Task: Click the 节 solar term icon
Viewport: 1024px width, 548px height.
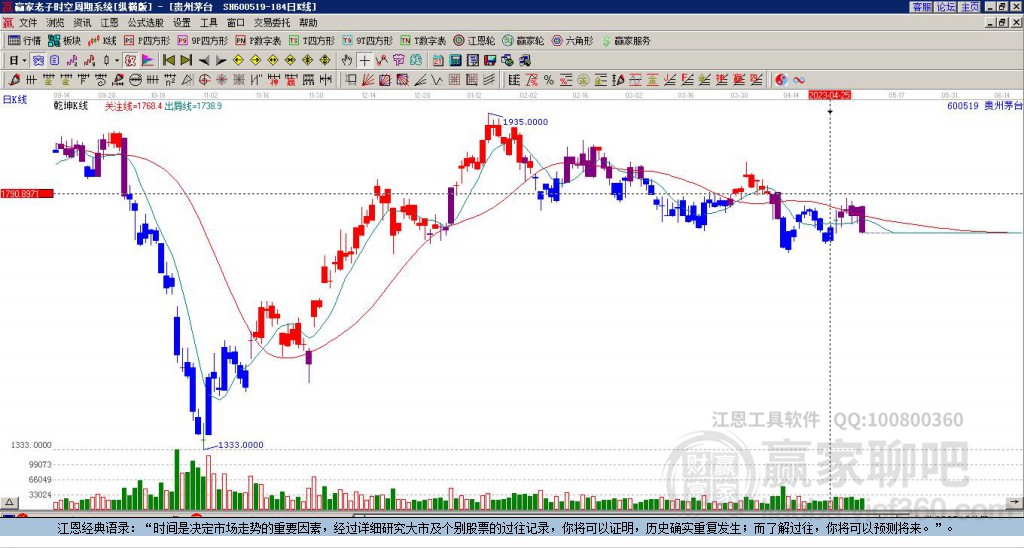Action: pyautogui.click(x=398, y=61)
